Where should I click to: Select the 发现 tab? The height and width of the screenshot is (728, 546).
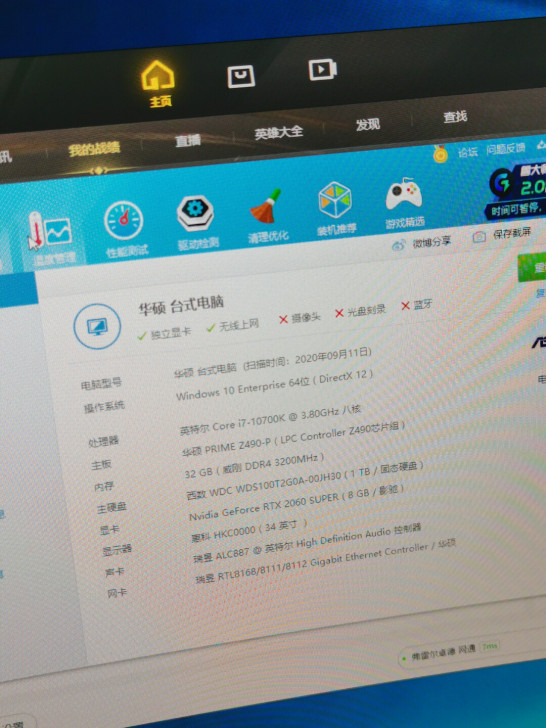(368, 124)
